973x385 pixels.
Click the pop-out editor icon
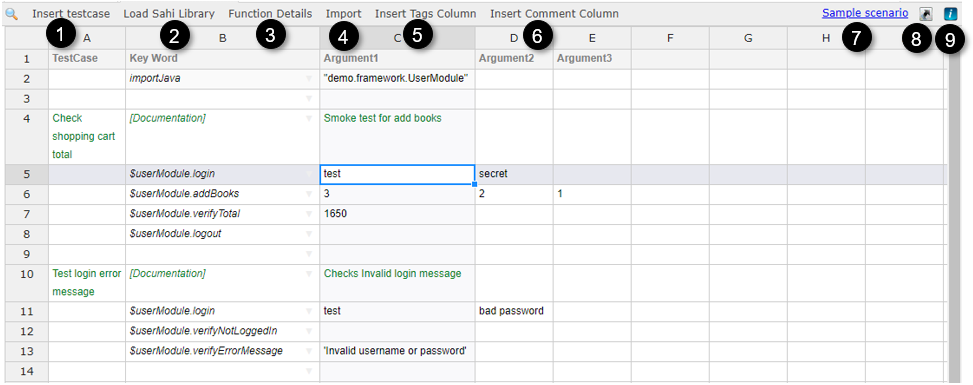(926, 14)
